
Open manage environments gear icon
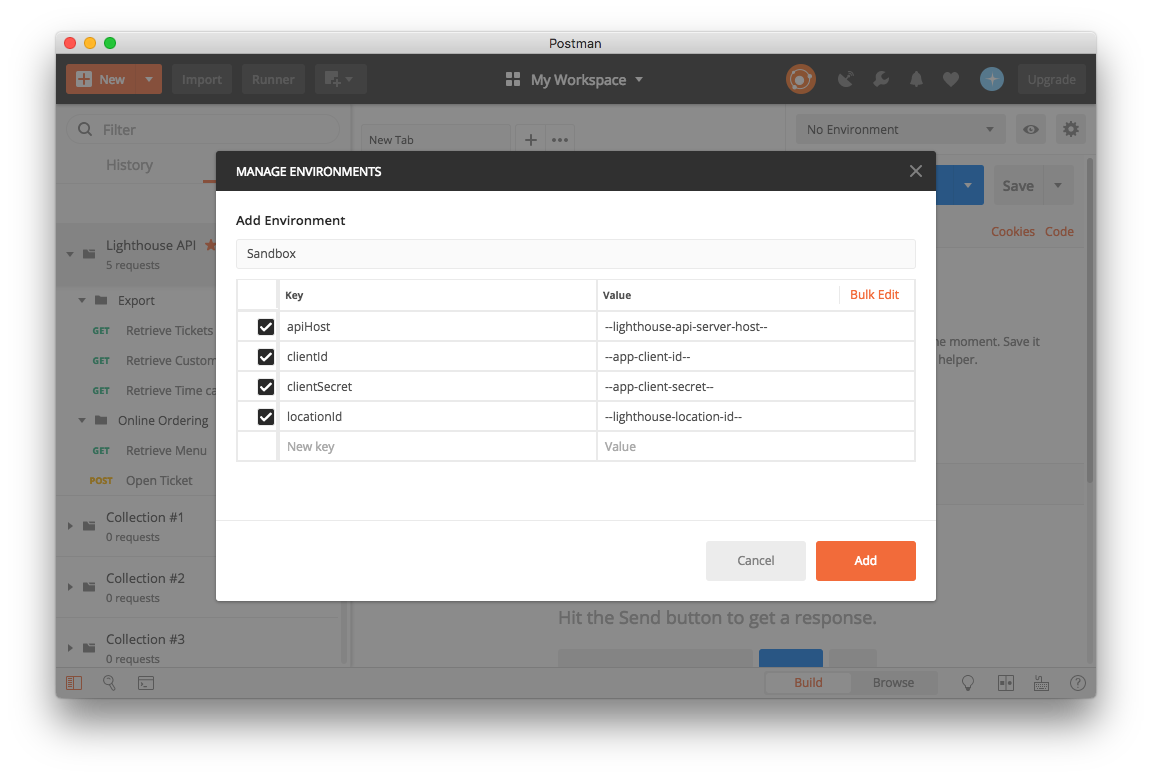click(1071, 129)
